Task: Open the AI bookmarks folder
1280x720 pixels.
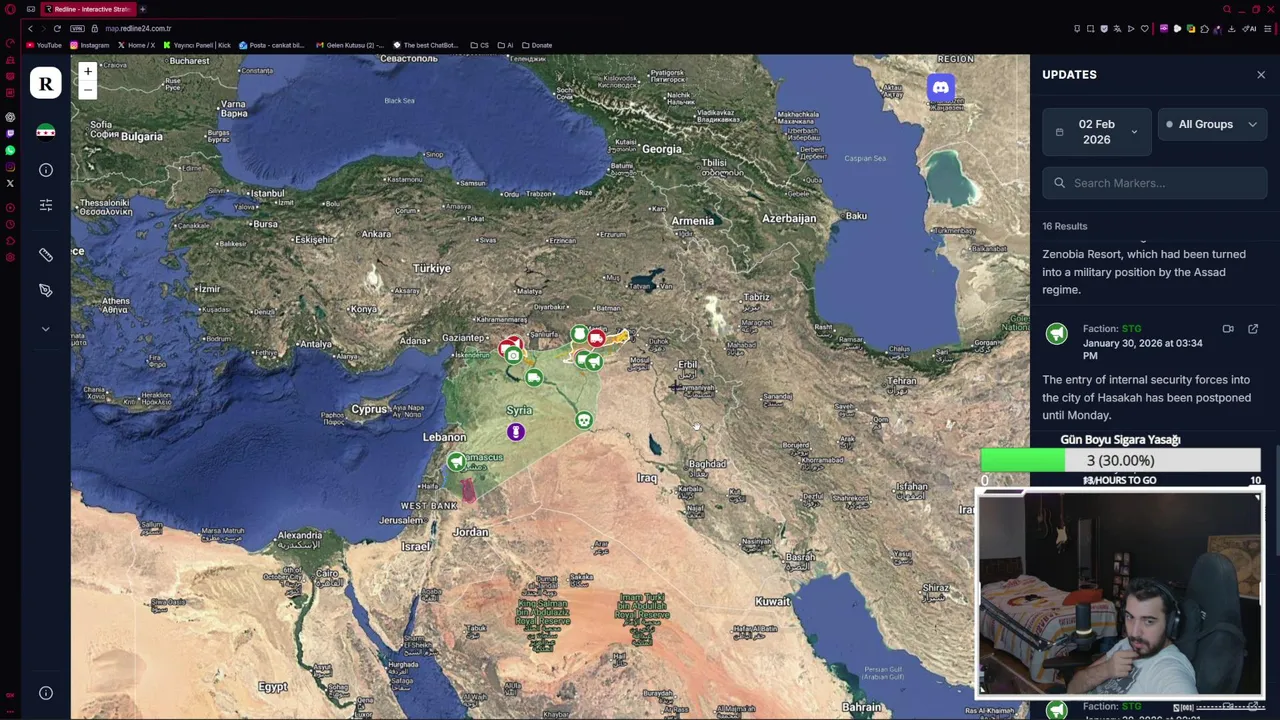Action: pos(506,45)
